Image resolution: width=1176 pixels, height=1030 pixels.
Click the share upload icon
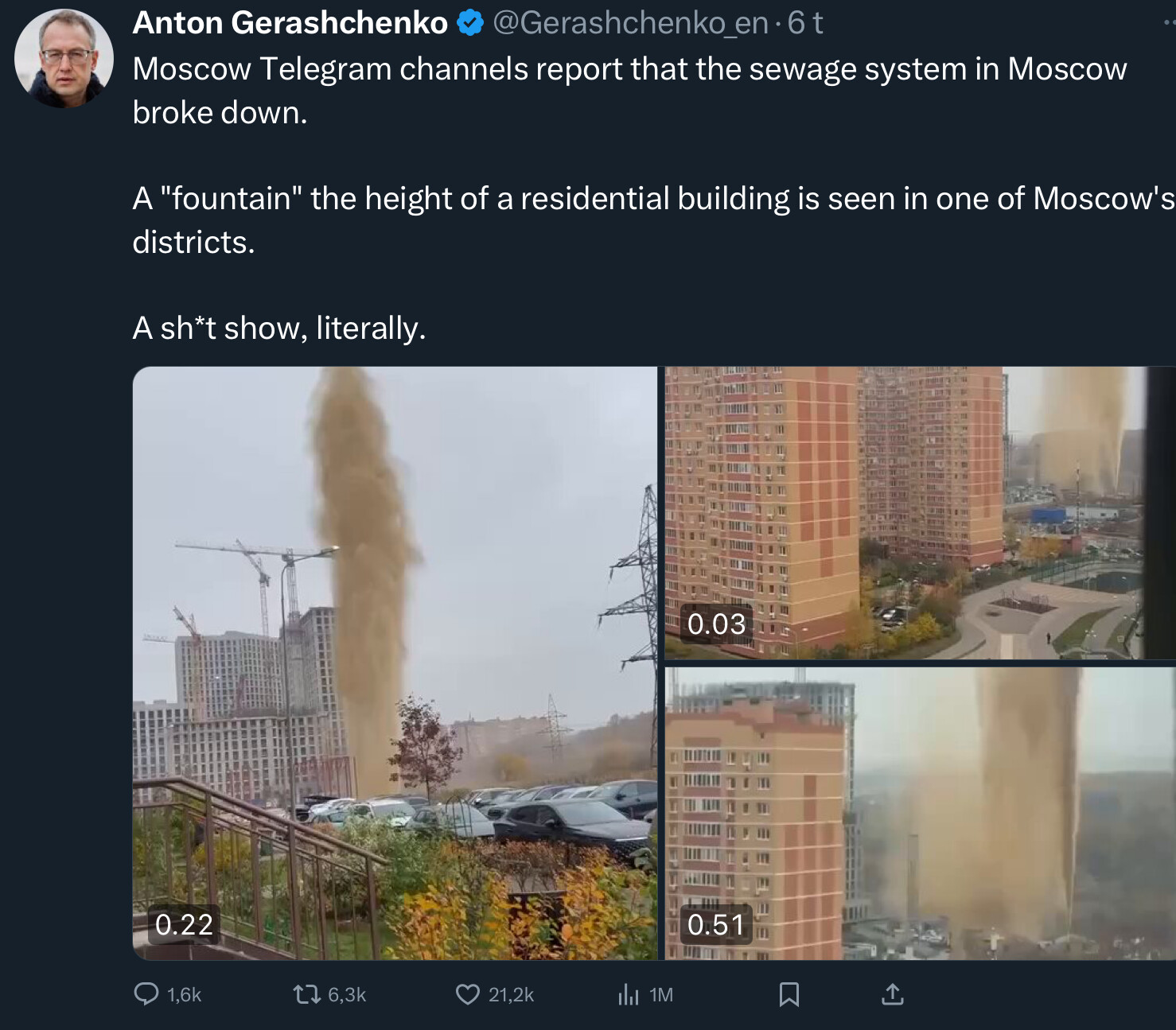893,994
